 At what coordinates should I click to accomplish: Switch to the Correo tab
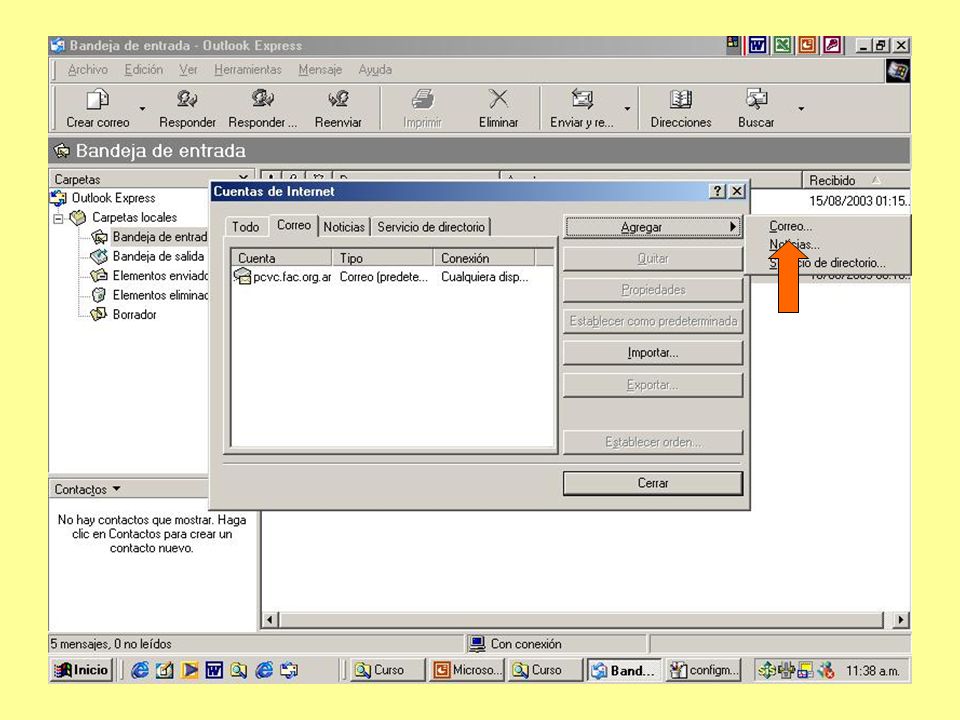(294, 225)
